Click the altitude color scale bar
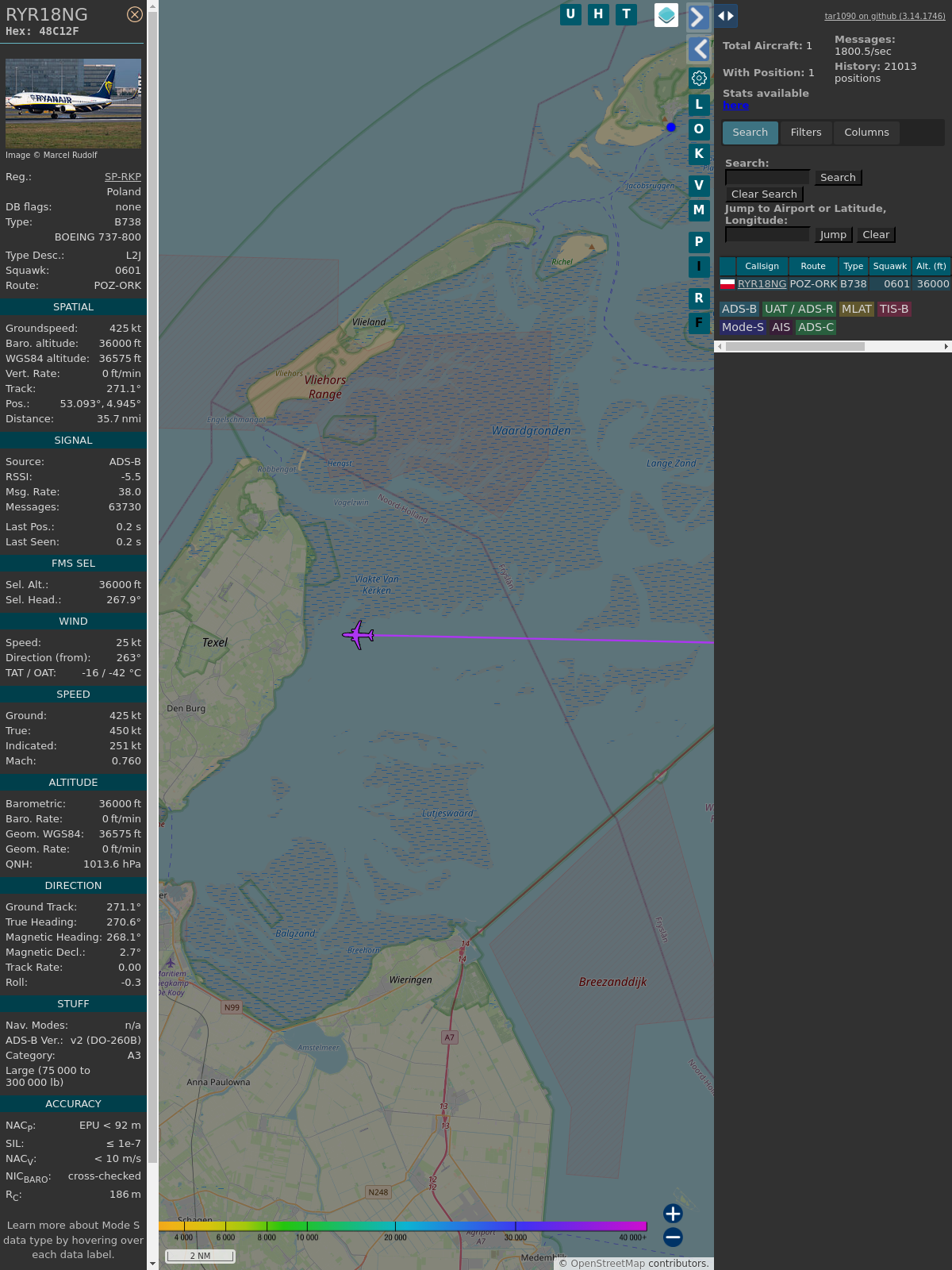This screenshot has width=952, height=1270. (x=403, y=1226)
